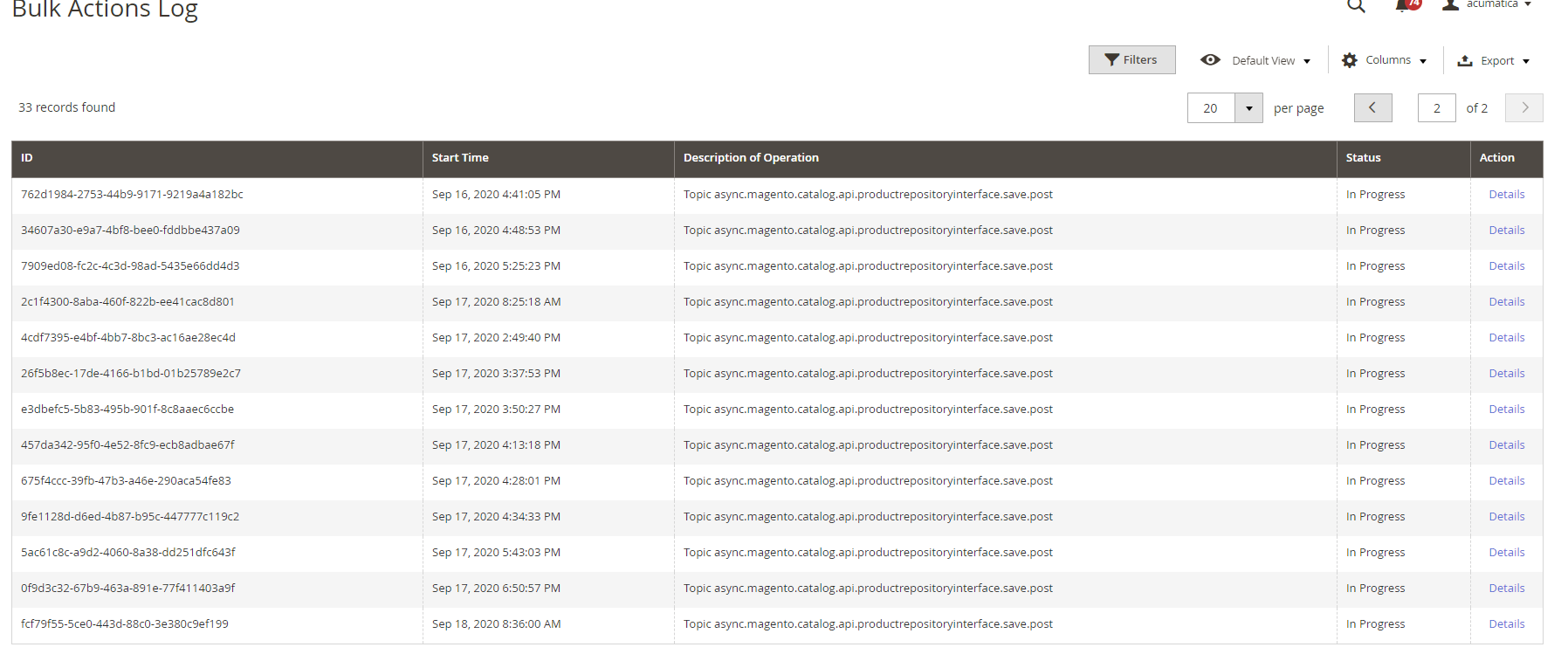Open Details for Sep 18, 2020 8:36:00 AM row
Viewport: 1568px width, 668px height.
(x=1506, y=624)
